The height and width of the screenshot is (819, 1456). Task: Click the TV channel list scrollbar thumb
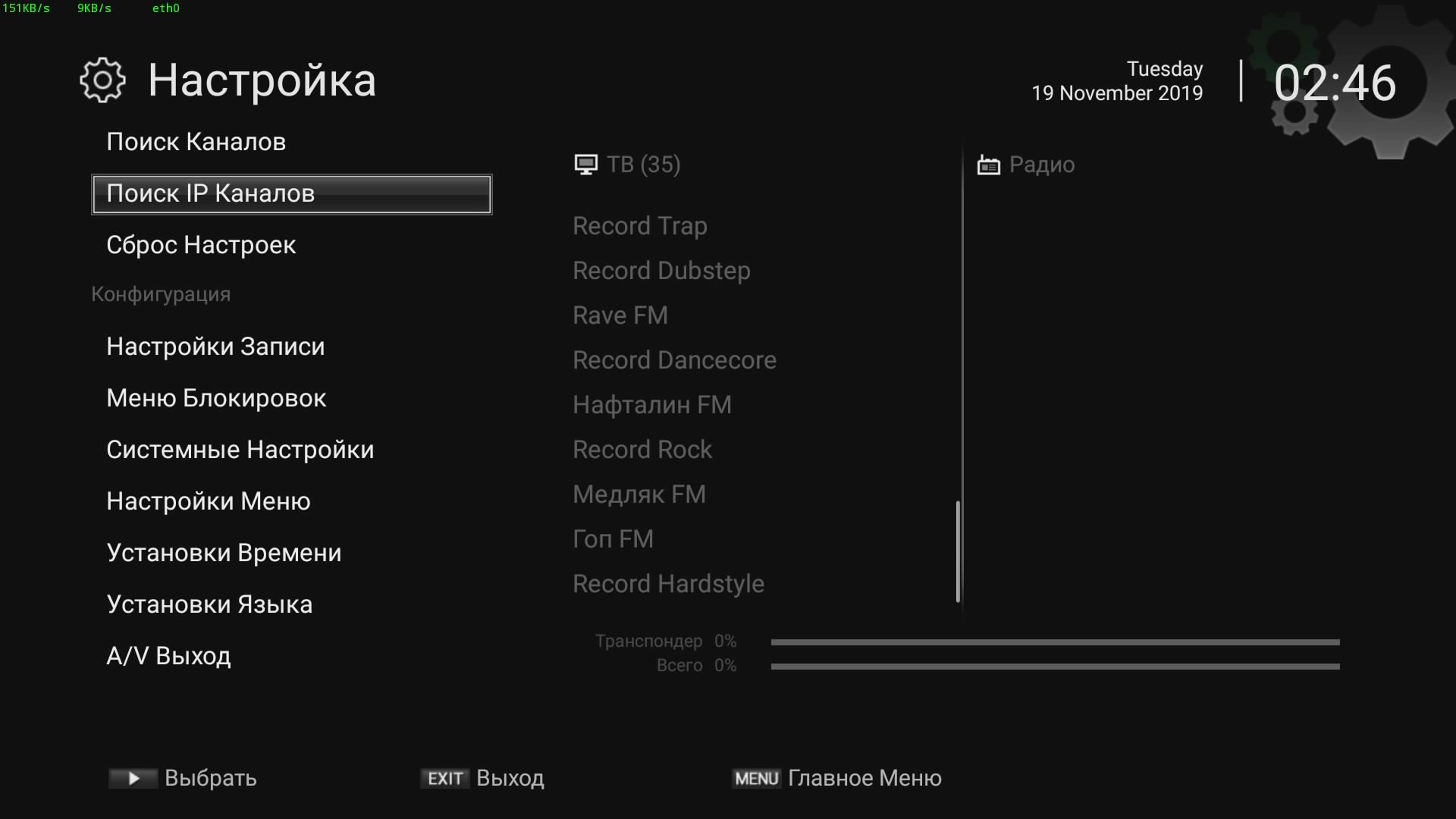click(959, 551)
